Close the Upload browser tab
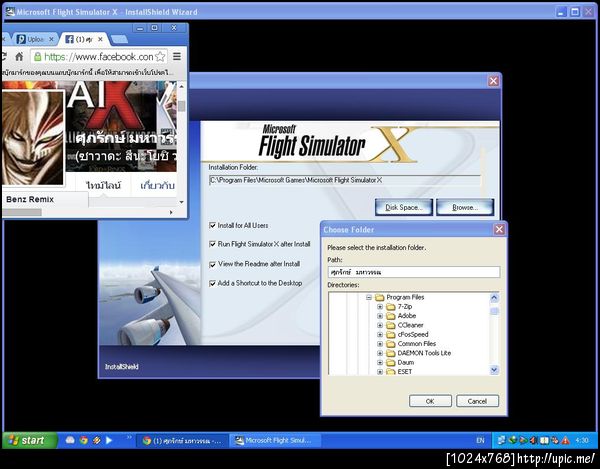This screenshot has width=600, height=469. pos(51,39)
